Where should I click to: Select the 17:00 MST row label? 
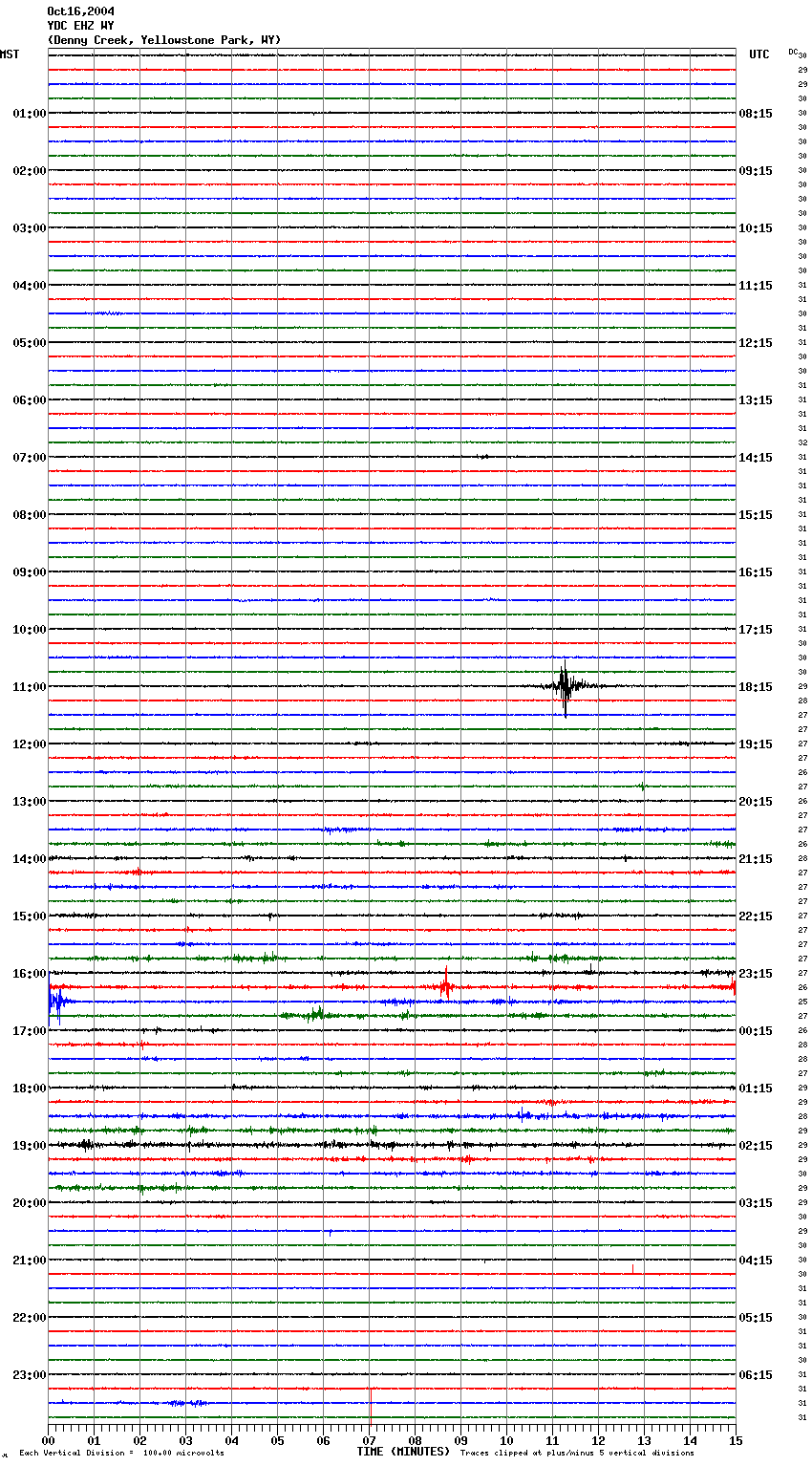pyautogui.click(x=29, y=1031)
